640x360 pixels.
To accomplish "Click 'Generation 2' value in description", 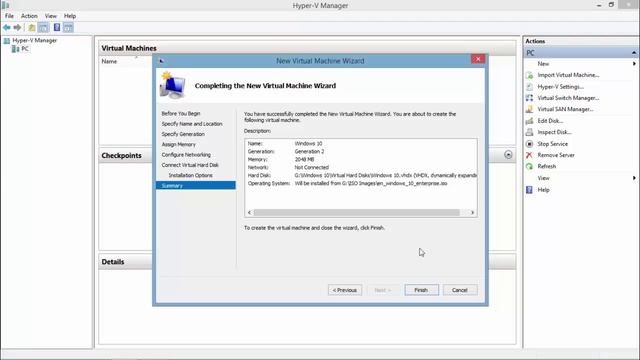I will [309, 151].
